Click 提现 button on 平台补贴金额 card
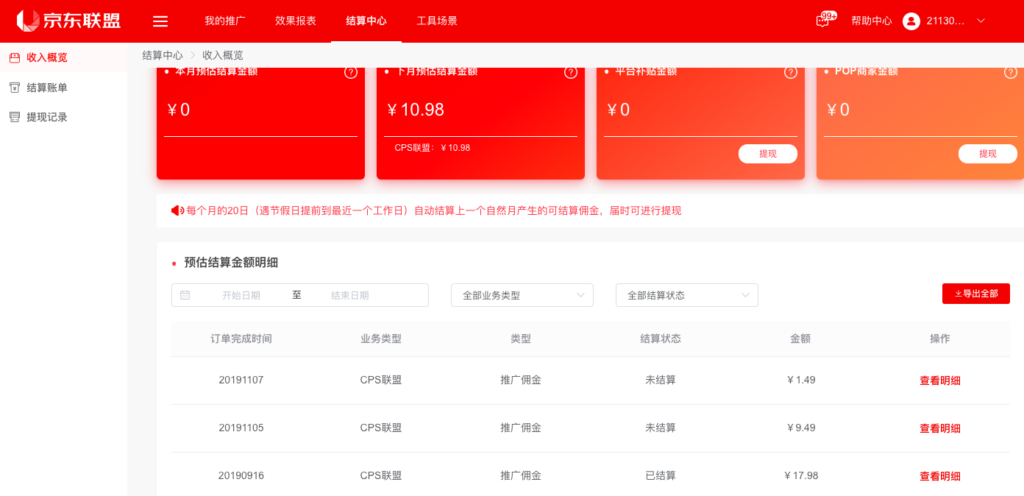1024x496 pixels. [768, 154]
